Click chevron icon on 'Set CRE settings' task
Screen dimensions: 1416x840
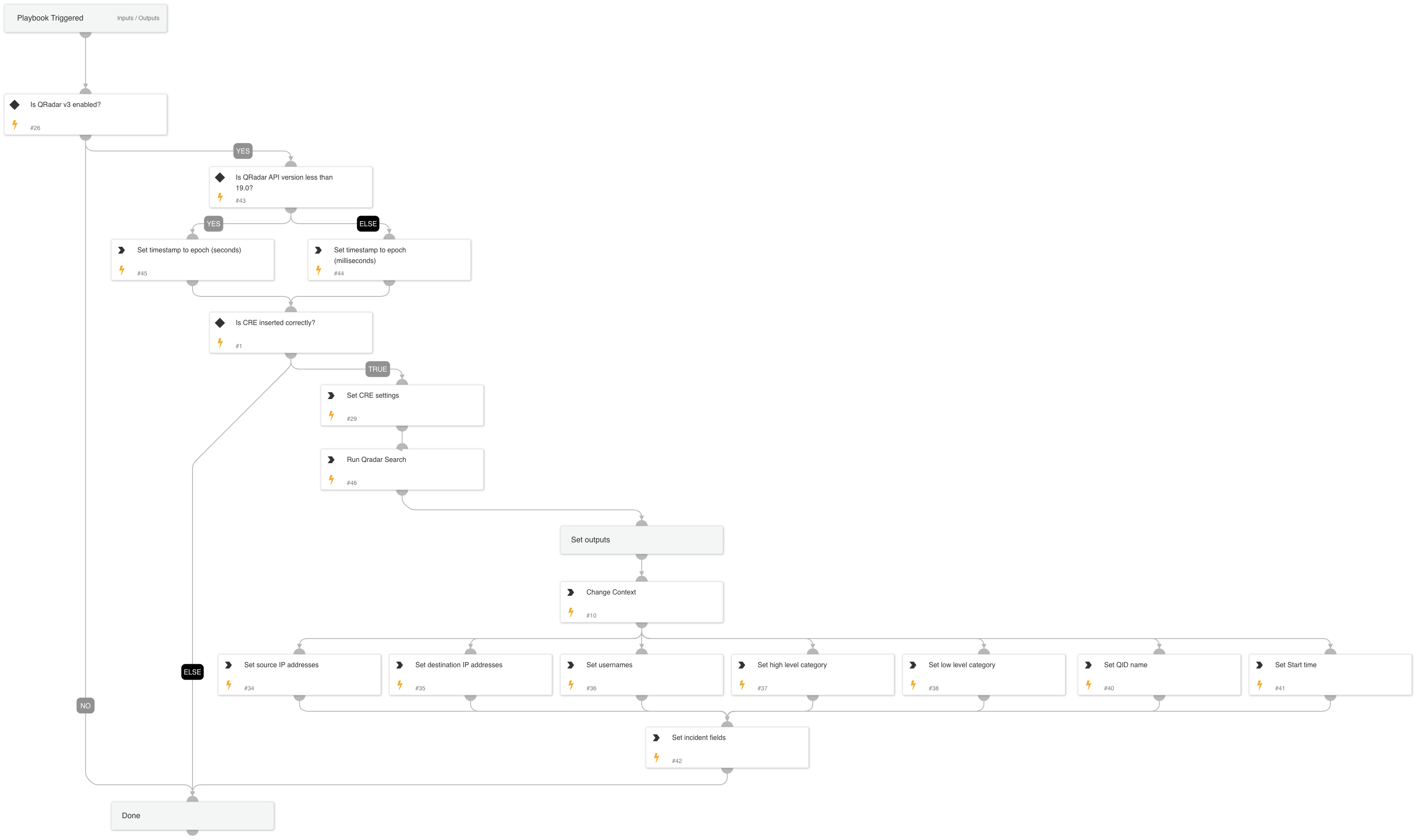pos(331,396)
